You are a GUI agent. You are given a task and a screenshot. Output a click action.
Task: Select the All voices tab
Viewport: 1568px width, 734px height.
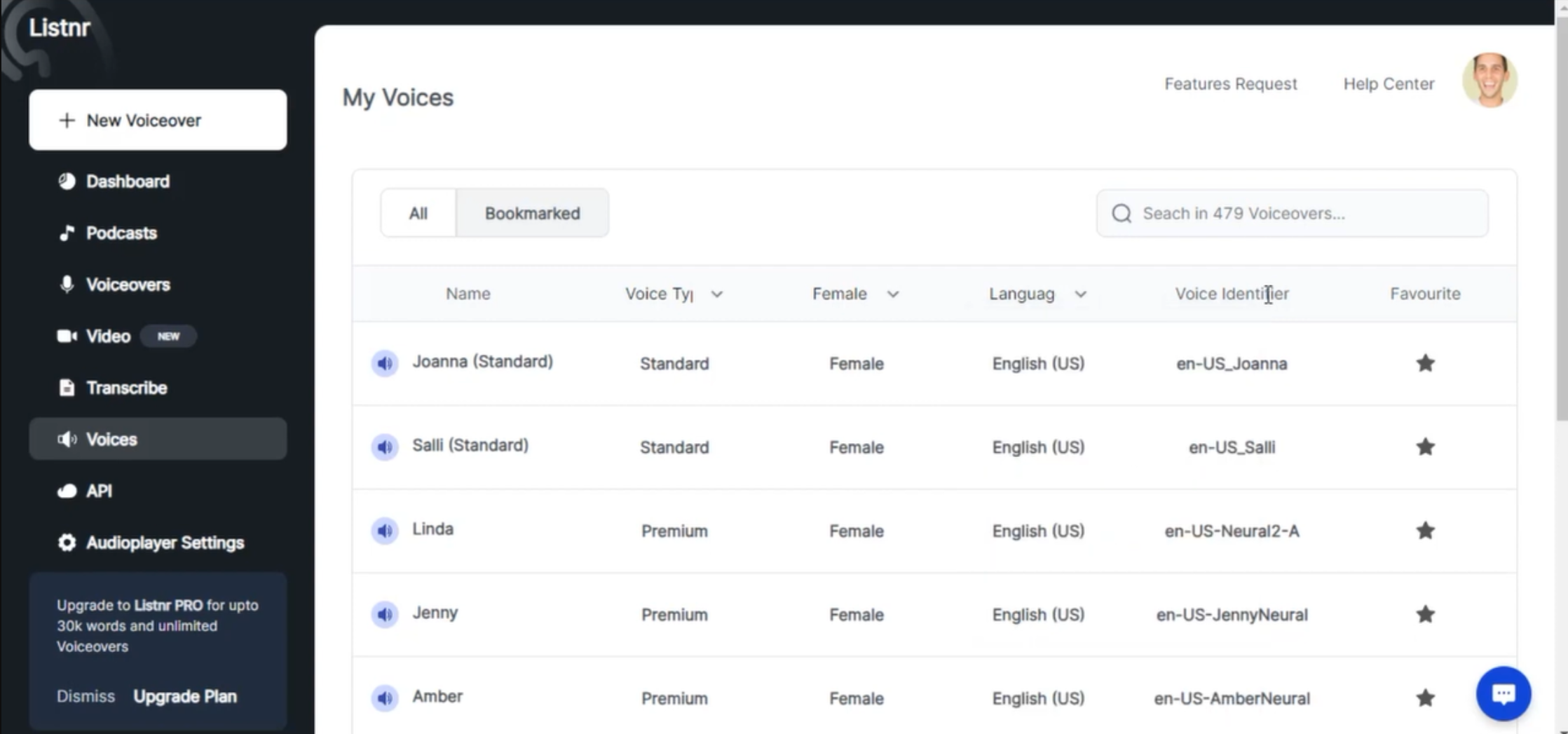pyautogui.click(x=418, y=213)
